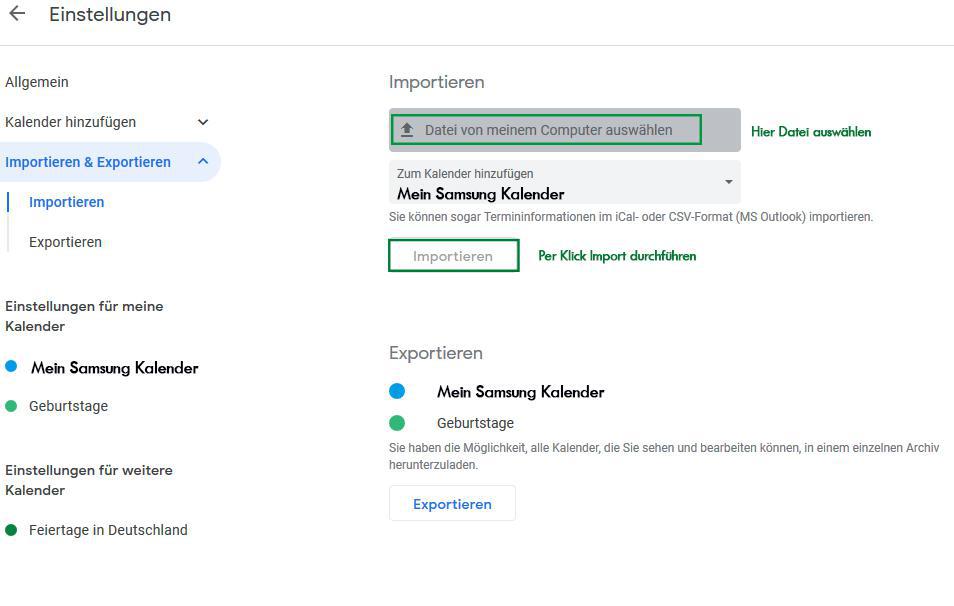Open the Allgemein settings section
The height and width of the screenshot is (606, 954).
tap(37, 82)
